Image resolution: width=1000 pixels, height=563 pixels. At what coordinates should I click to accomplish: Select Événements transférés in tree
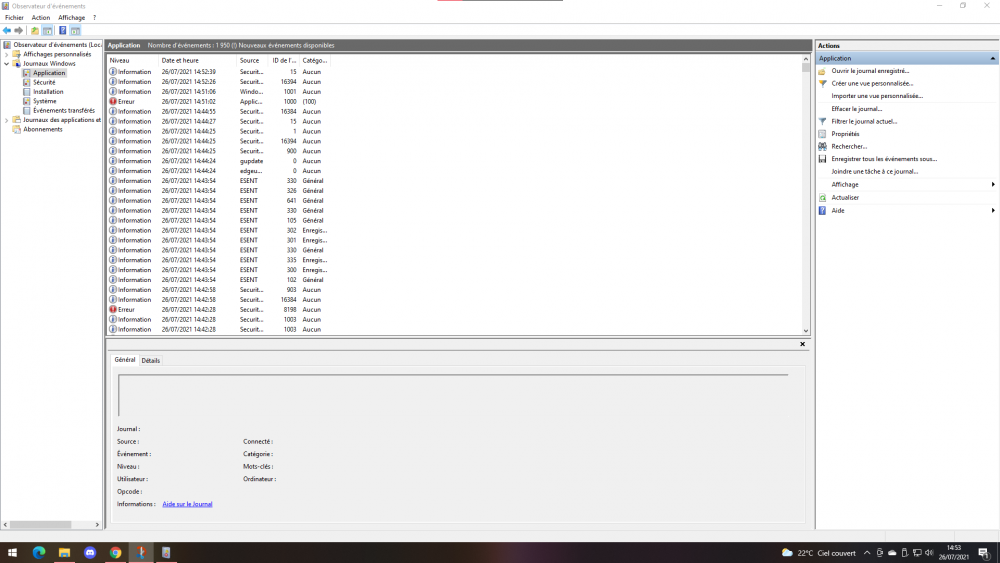pyautogui.click(x=64, y=110)
